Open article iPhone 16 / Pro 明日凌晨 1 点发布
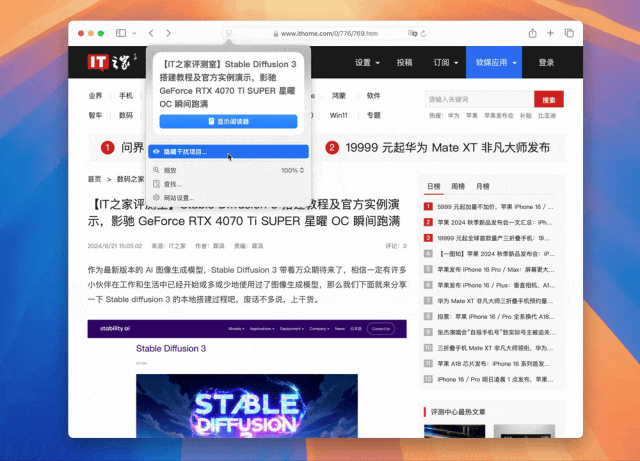The width and height of the screenshot is (640, 461). [x=495, y=379]
